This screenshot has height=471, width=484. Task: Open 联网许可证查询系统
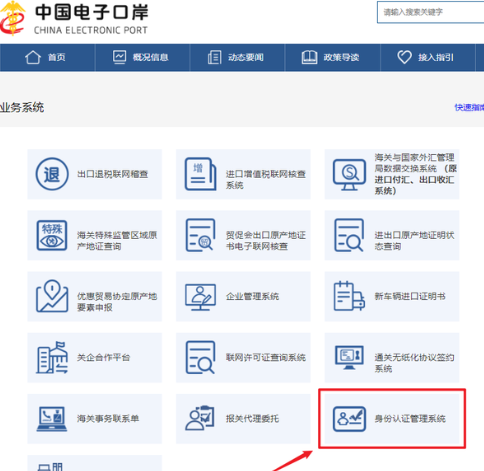(243, 358)
